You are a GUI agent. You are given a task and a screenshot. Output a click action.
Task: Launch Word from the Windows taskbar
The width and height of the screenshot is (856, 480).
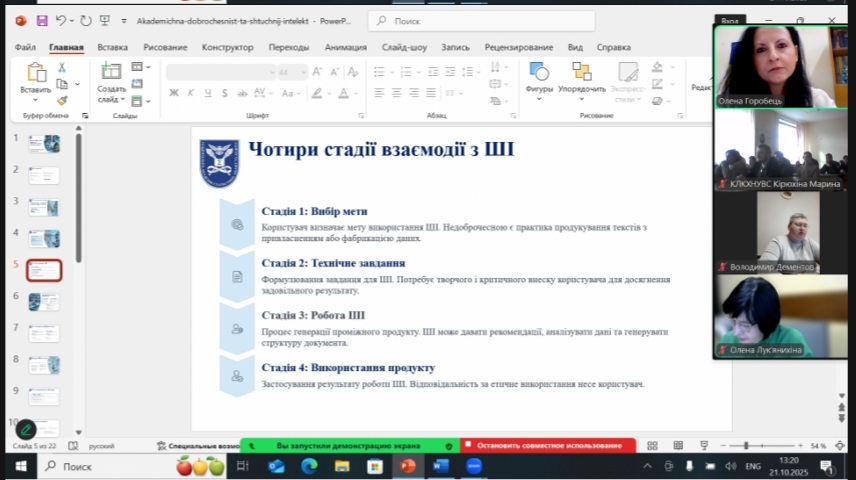[440, 466]
